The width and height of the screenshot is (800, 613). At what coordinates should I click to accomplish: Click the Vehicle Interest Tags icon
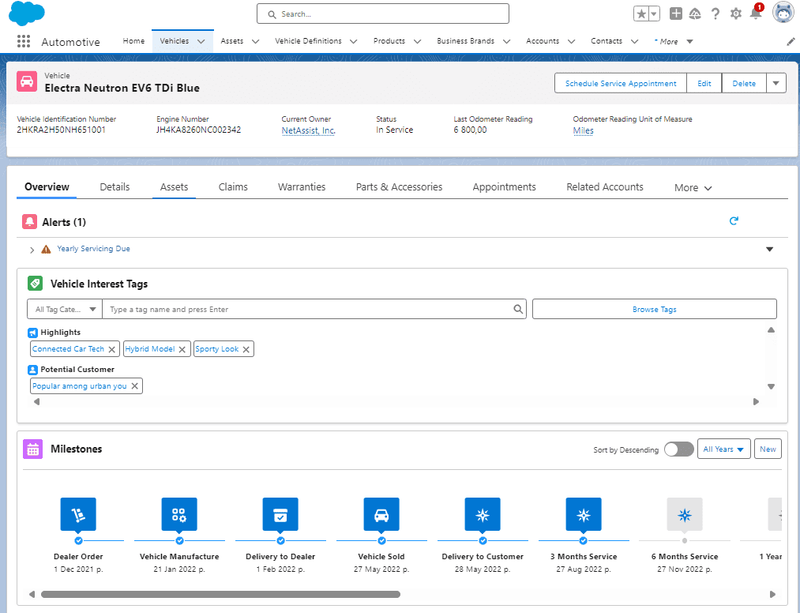click(x=35, y=283)
